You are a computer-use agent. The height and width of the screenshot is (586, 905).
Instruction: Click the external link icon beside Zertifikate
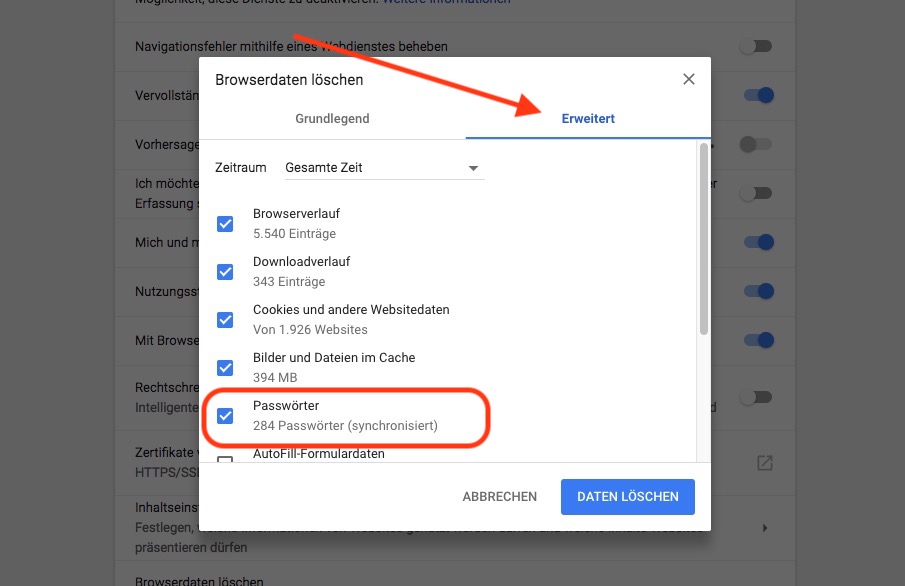764,462
